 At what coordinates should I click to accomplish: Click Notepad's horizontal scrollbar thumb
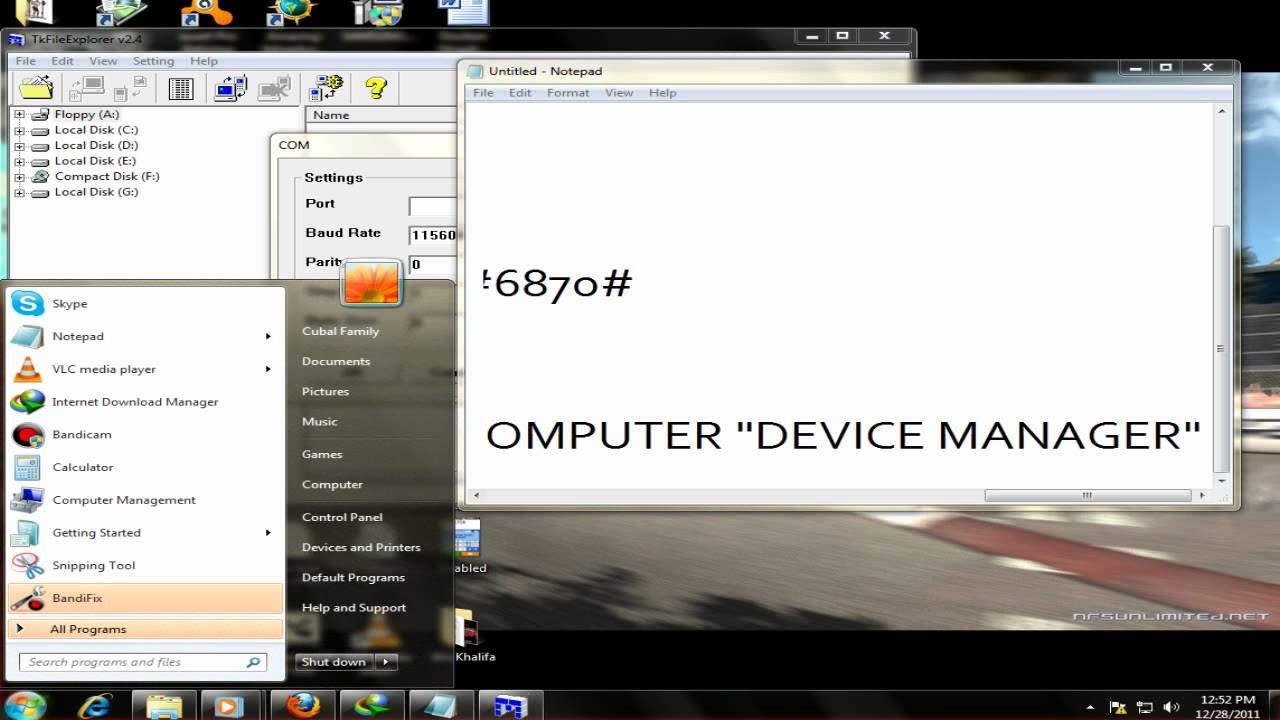tap(1087, 495)
